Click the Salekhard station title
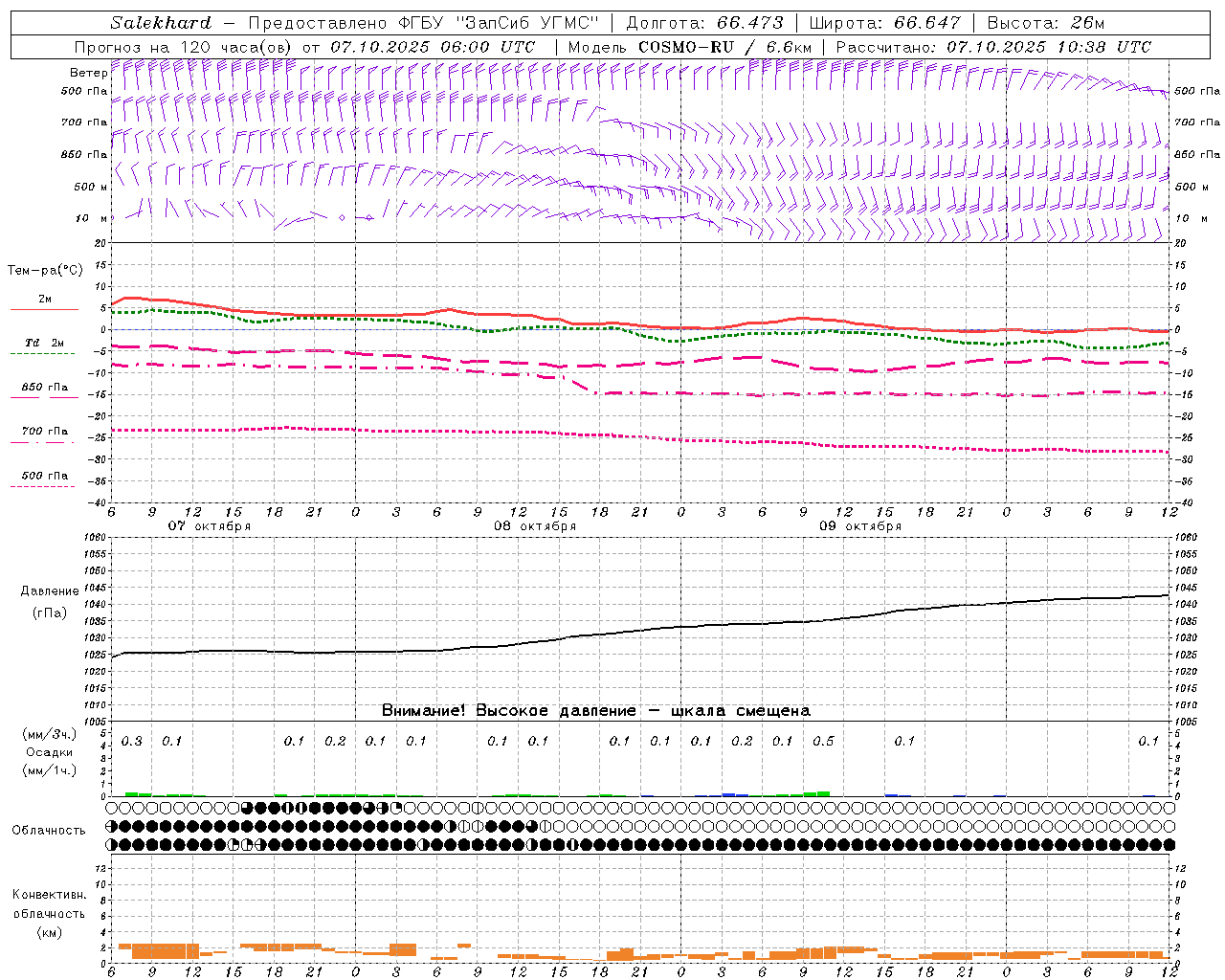The width and height of the screenshot is (1225, 980). [x=160, y=23]
